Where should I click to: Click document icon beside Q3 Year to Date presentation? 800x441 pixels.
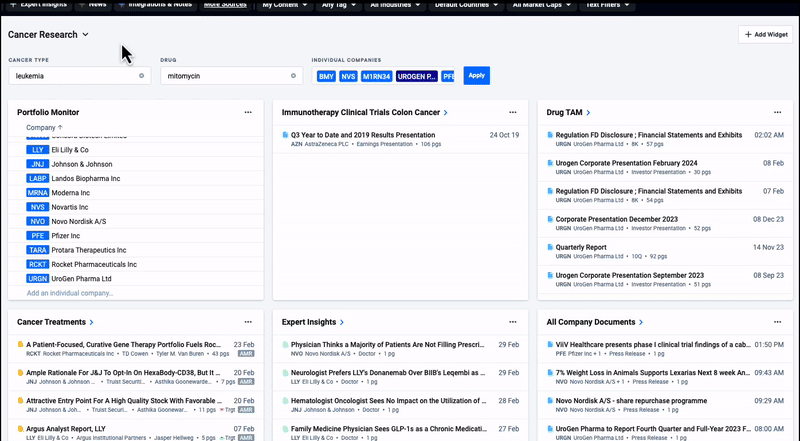pos(285,135)
